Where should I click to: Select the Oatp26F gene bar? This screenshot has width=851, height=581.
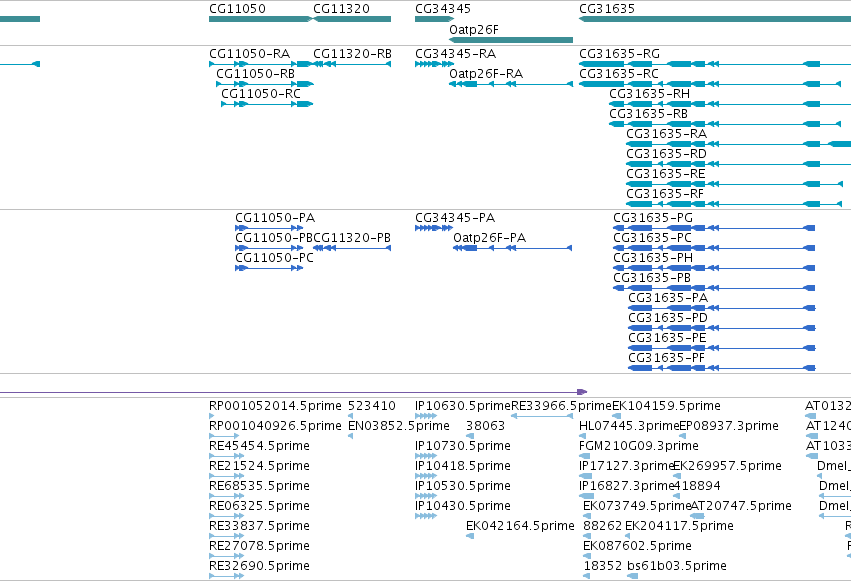tap(511, 40)
